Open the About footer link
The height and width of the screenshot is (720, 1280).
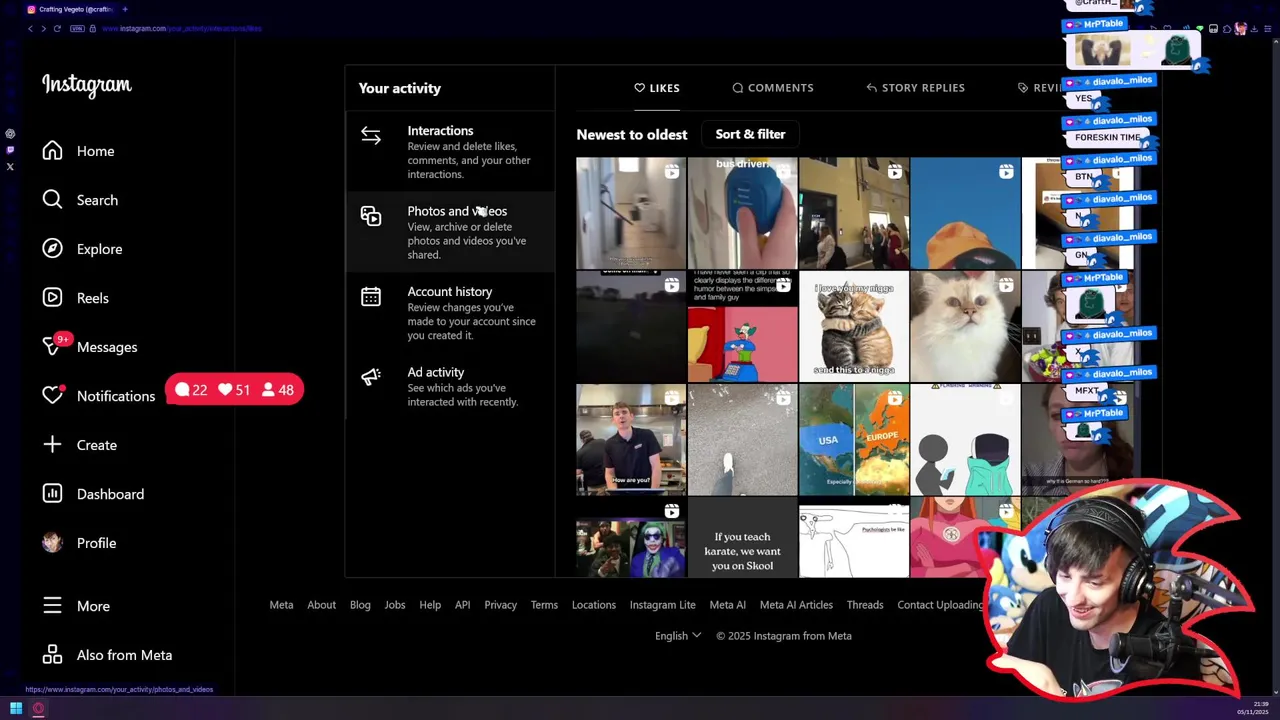click(321, 605)
